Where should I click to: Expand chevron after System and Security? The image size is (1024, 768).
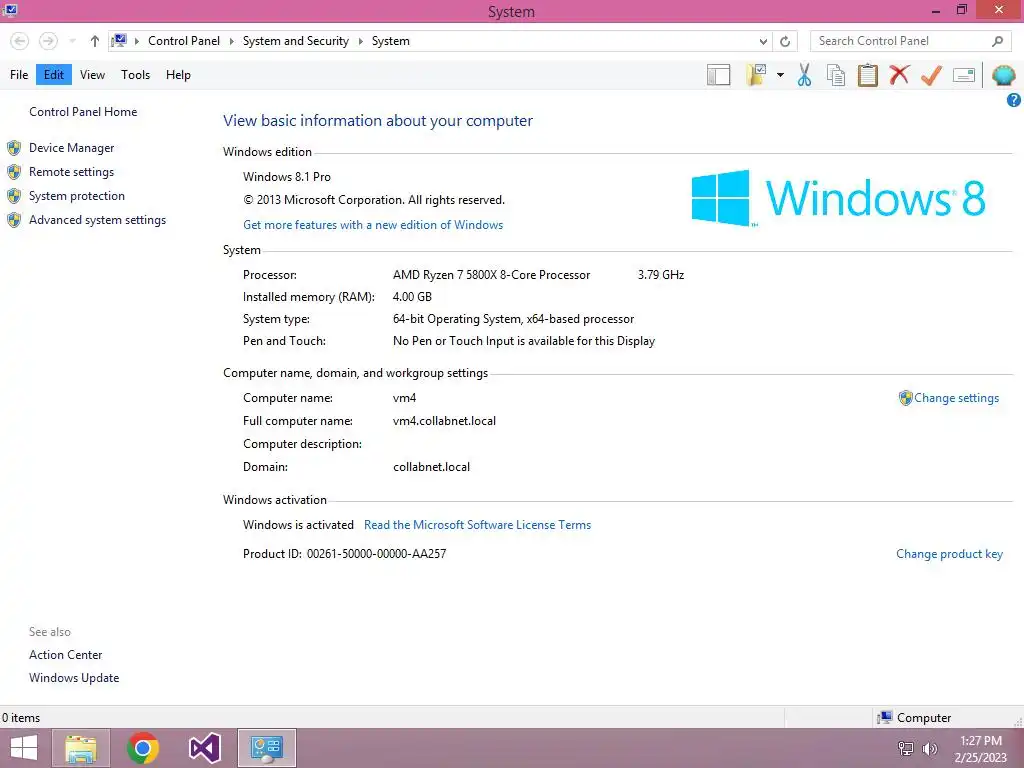360,41
